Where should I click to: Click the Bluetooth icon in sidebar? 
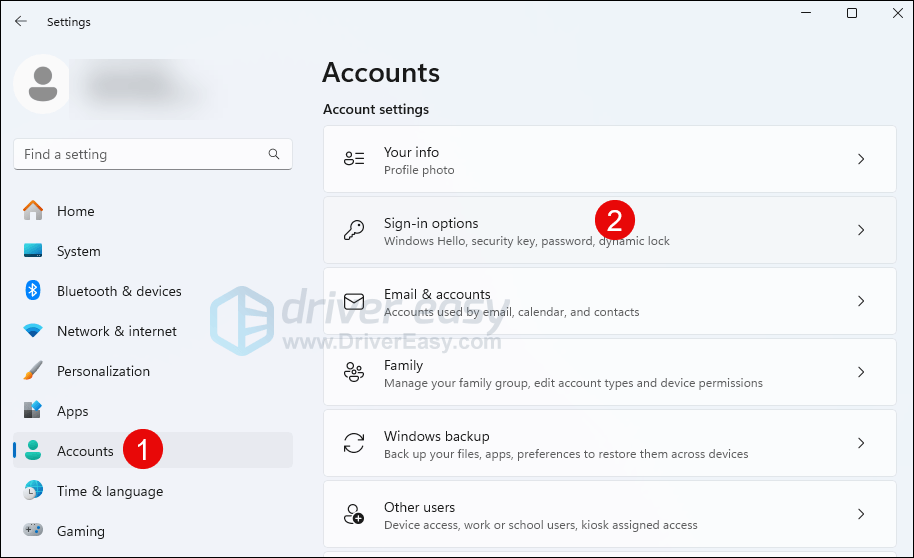click(33, 291)
